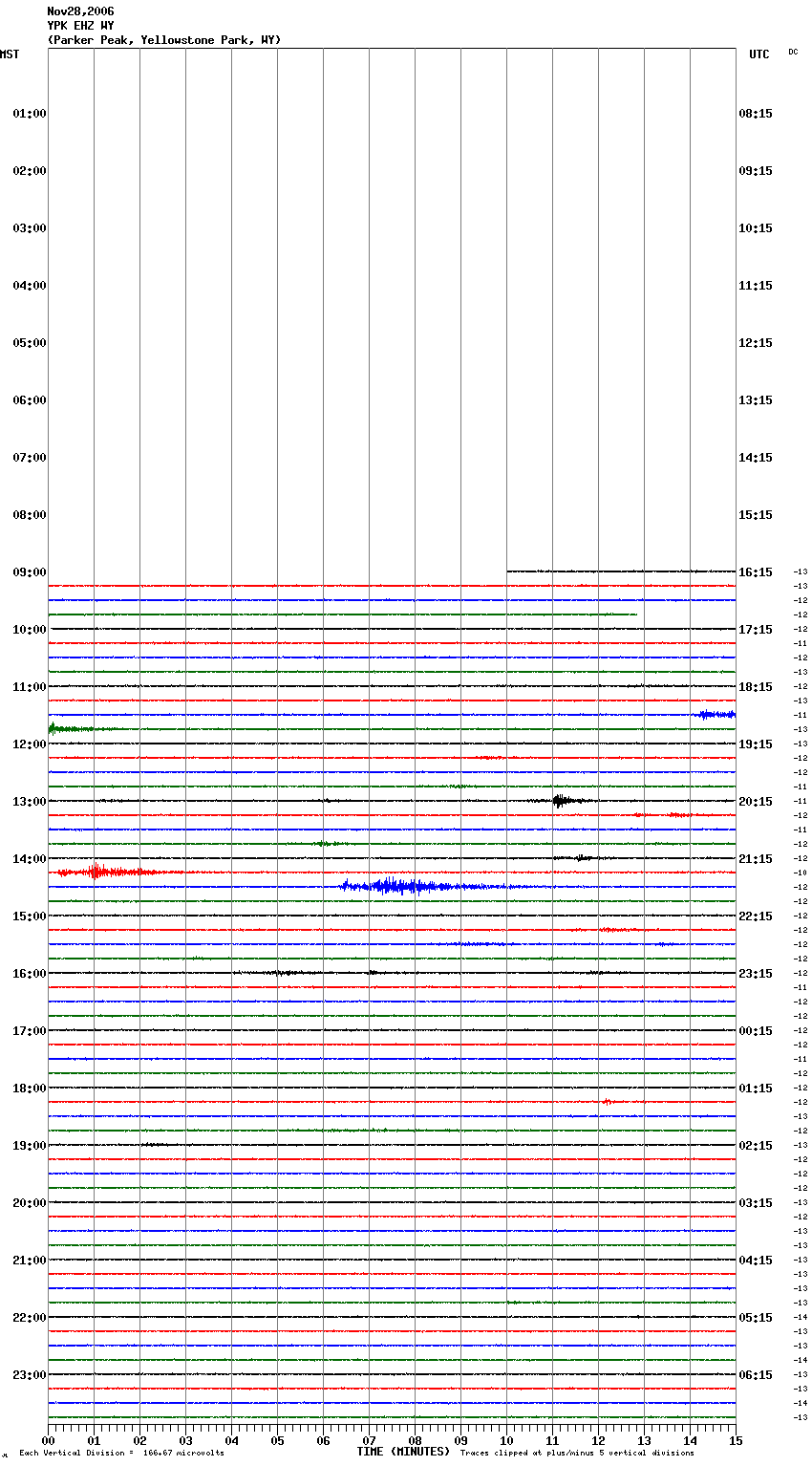This screenshot has height=1466, width=812.
Task: Select the 09:00 MST time label
Action: (x=30, y=572)
